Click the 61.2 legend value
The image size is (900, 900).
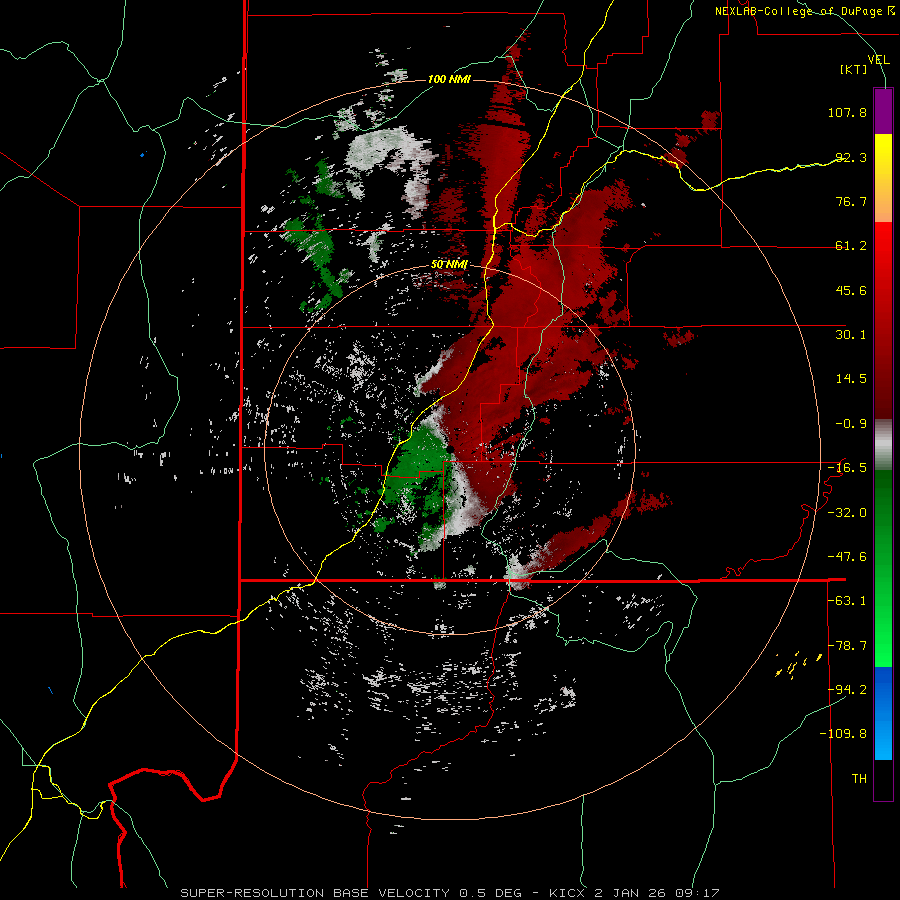(851, 245)
